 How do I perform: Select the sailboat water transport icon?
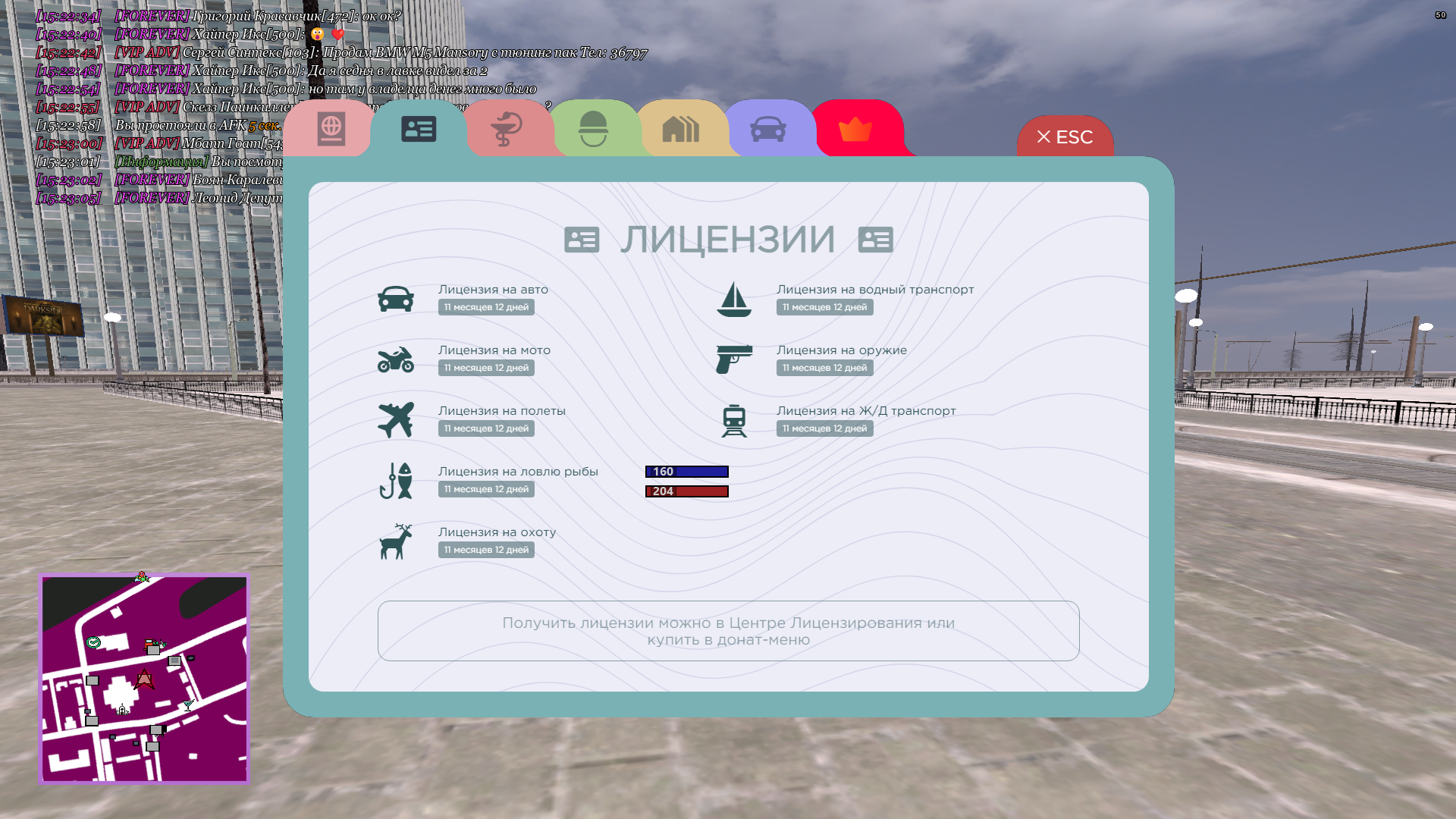(734, 299)
